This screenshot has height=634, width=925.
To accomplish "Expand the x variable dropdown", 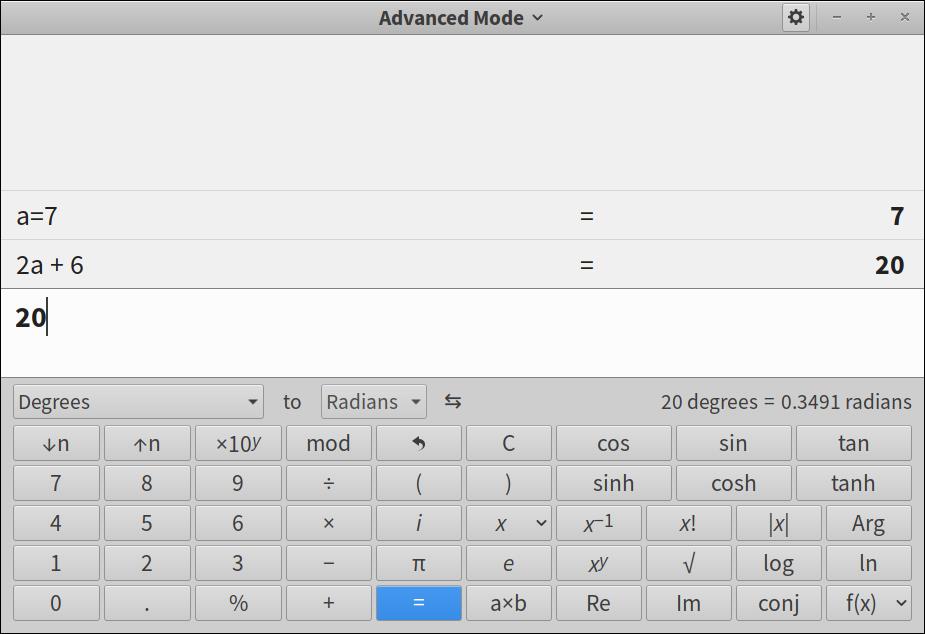I will click(x=508, y=523).
